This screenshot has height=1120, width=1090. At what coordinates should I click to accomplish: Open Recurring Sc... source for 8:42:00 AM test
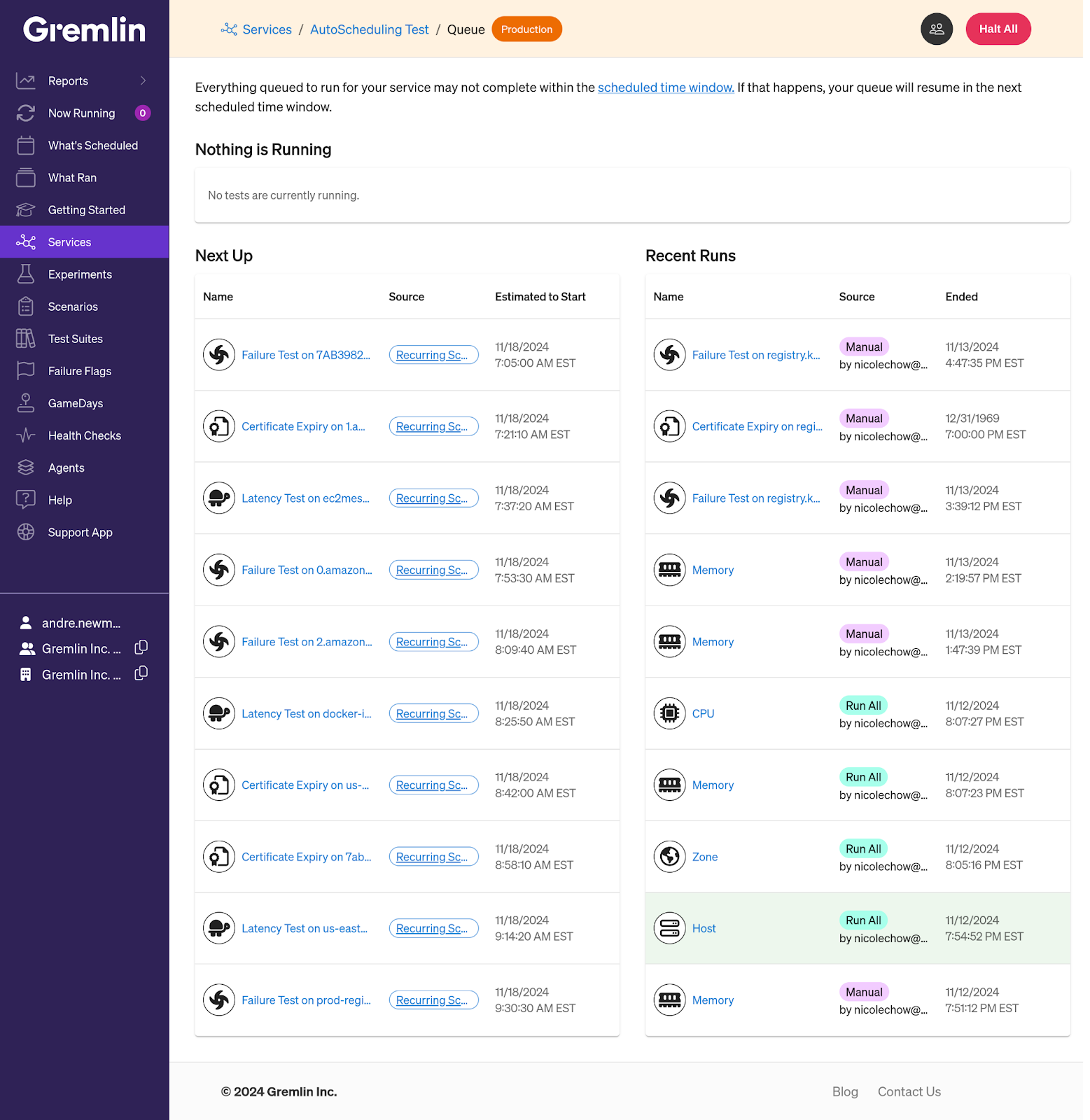click(433, 785)
